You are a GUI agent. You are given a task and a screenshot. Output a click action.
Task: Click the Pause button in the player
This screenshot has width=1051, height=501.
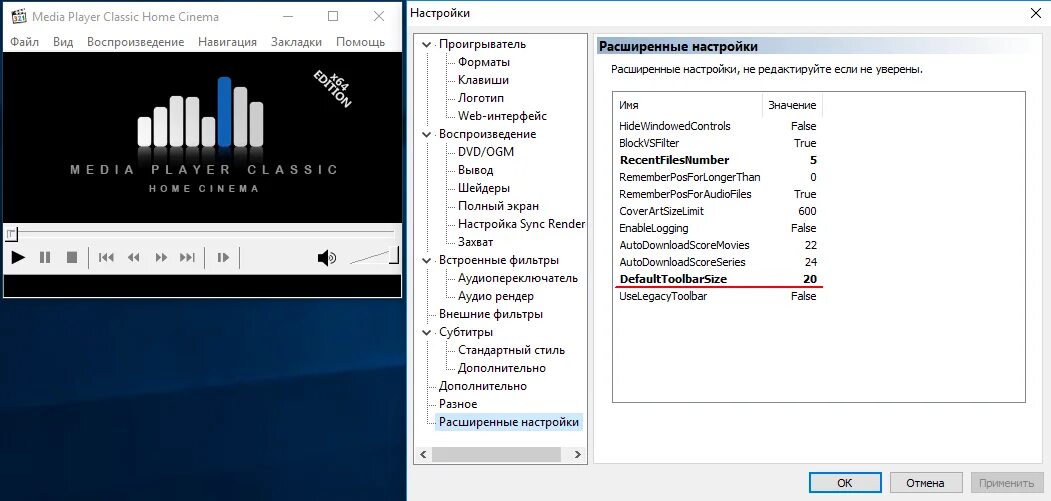[x=45, y=257]
